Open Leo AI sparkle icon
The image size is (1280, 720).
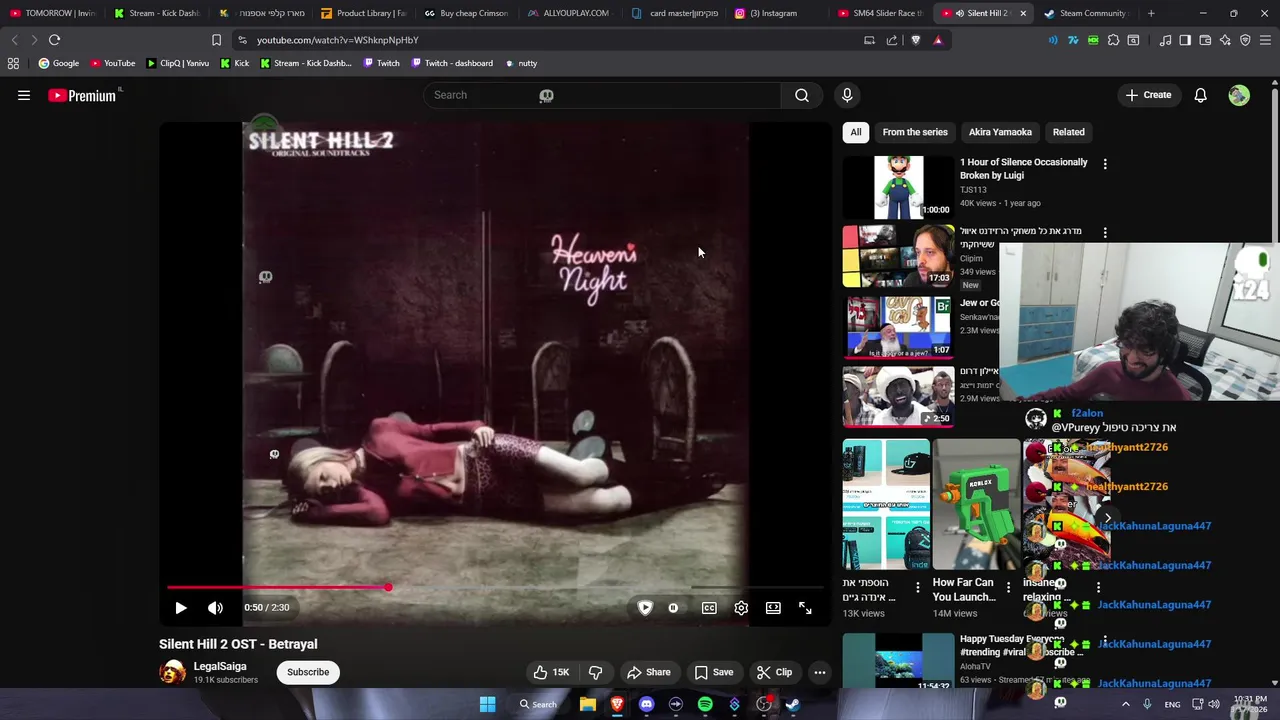coord(1225,40)
